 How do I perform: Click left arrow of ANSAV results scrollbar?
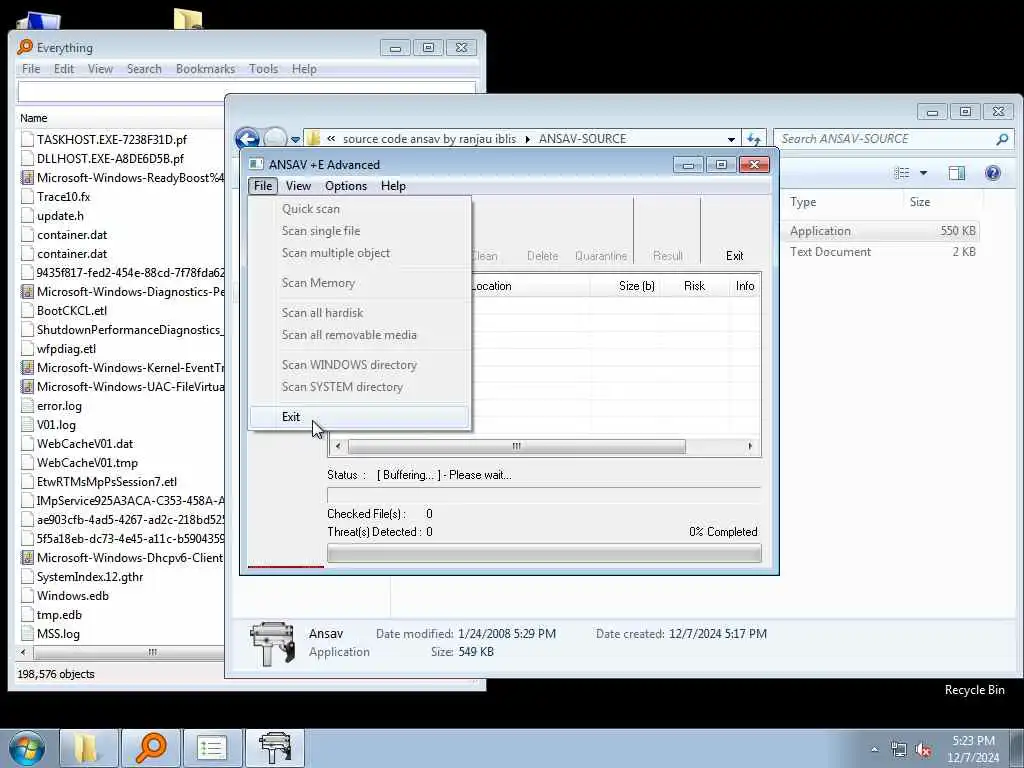pyautogui.click(x=338, y=446)
